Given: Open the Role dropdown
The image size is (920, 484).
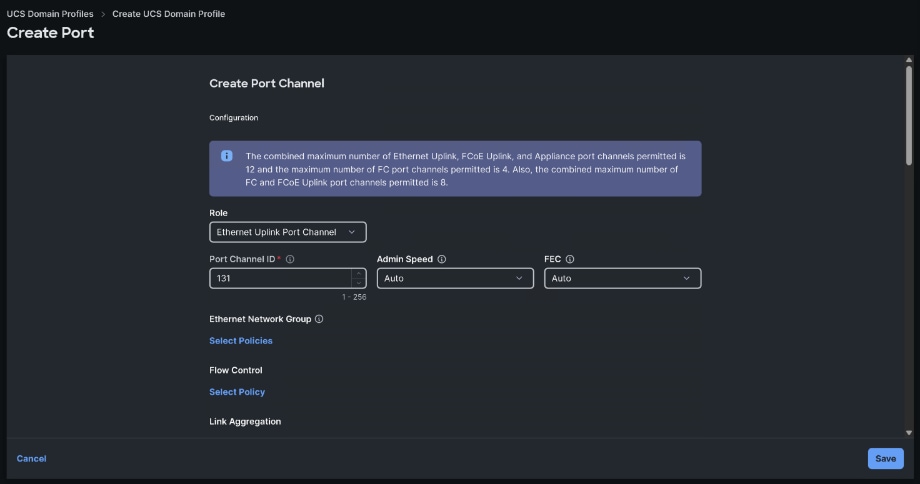Looking at the screenshot, I should tap(288, 232).
